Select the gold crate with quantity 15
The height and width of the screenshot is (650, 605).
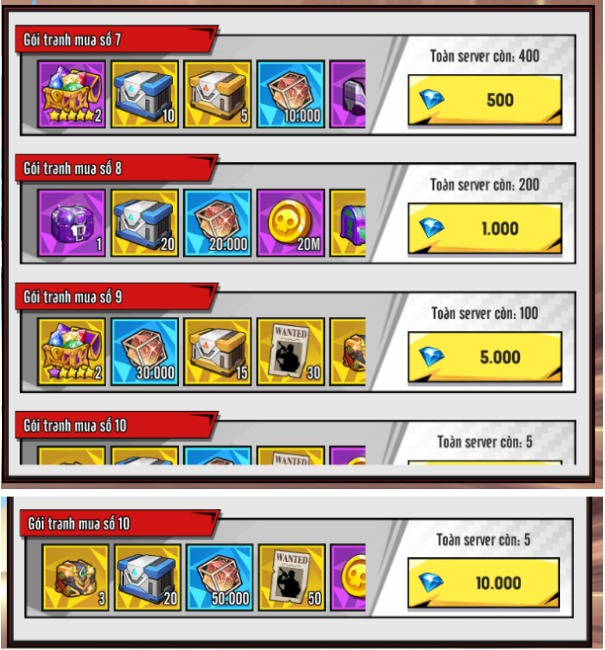(218, 352)
